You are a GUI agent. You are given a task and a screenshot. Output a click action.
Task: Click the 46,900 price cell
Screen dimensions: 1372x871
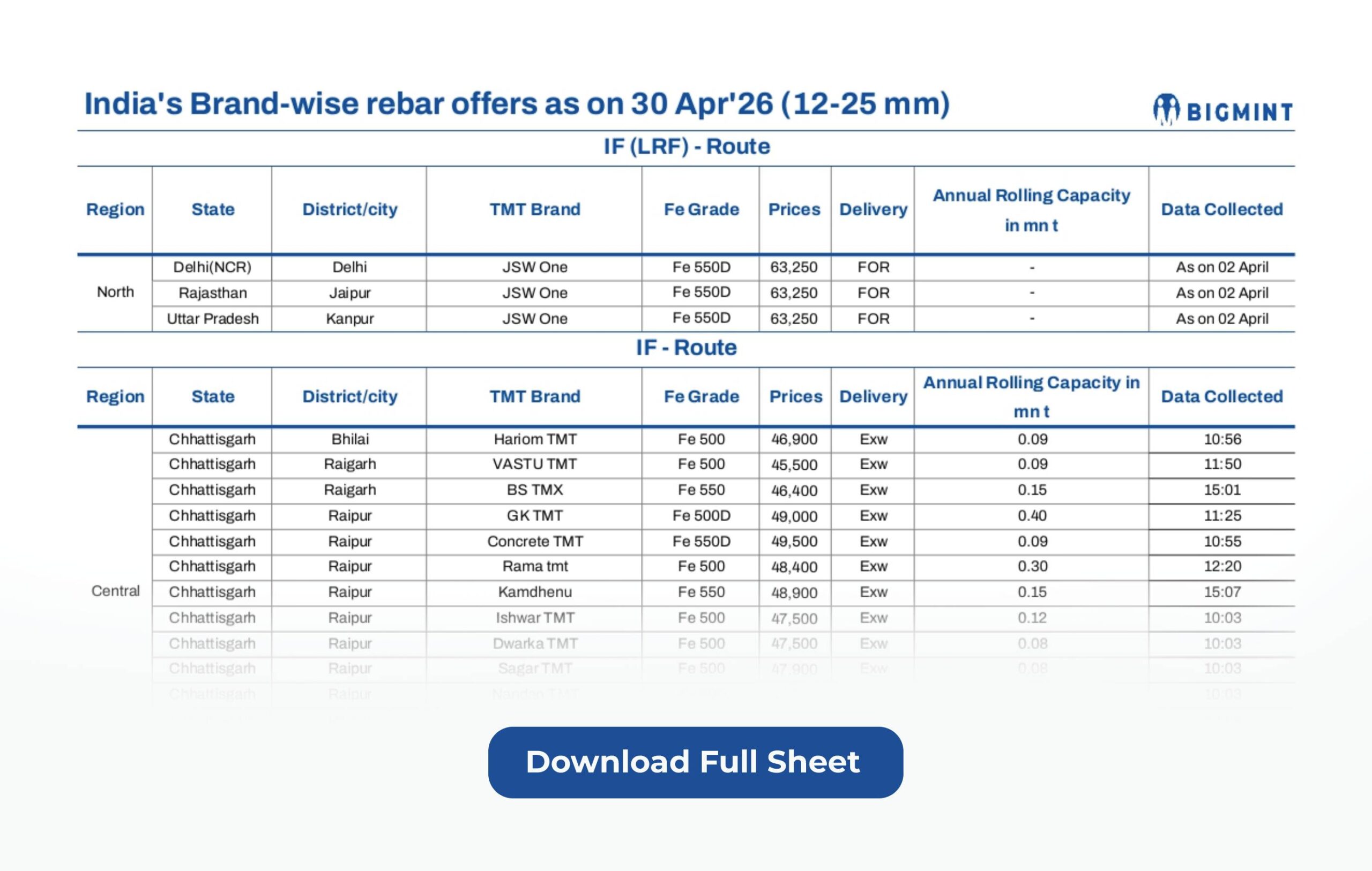(x=794, y=439)
